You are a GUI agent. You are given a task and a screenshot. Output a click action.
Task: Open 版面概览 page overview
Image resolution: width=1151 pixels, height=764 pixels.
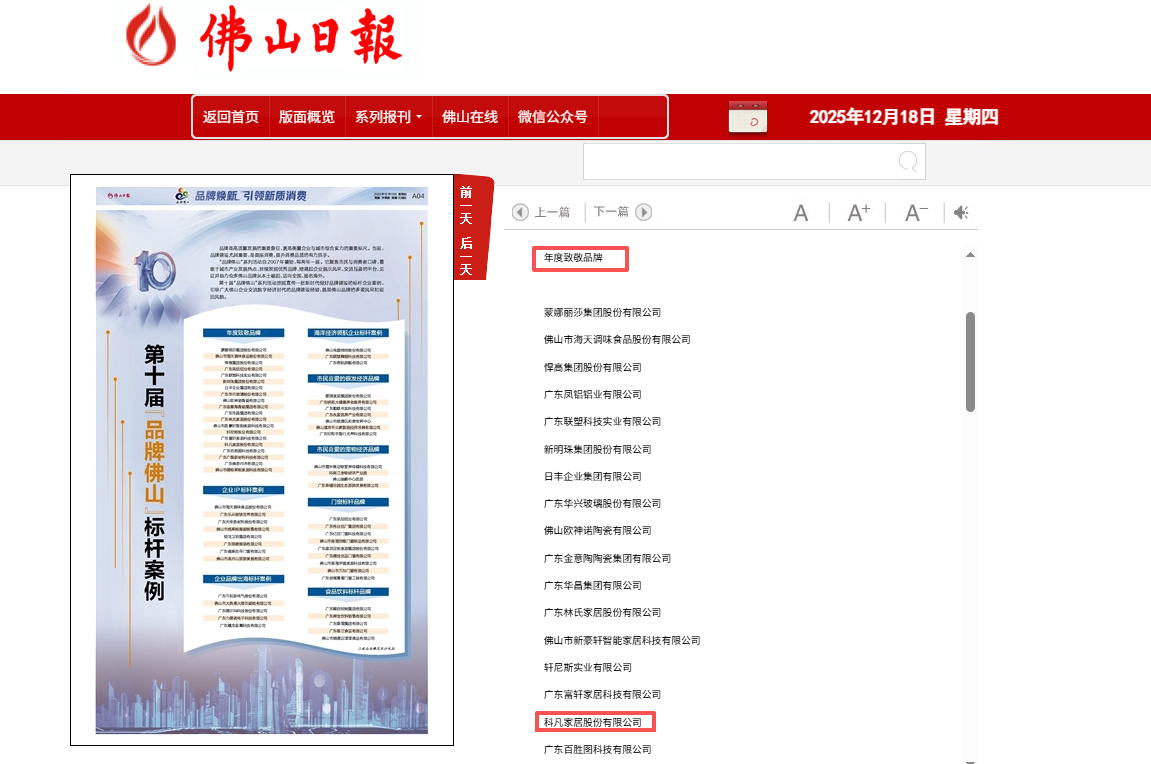[307, 117]
